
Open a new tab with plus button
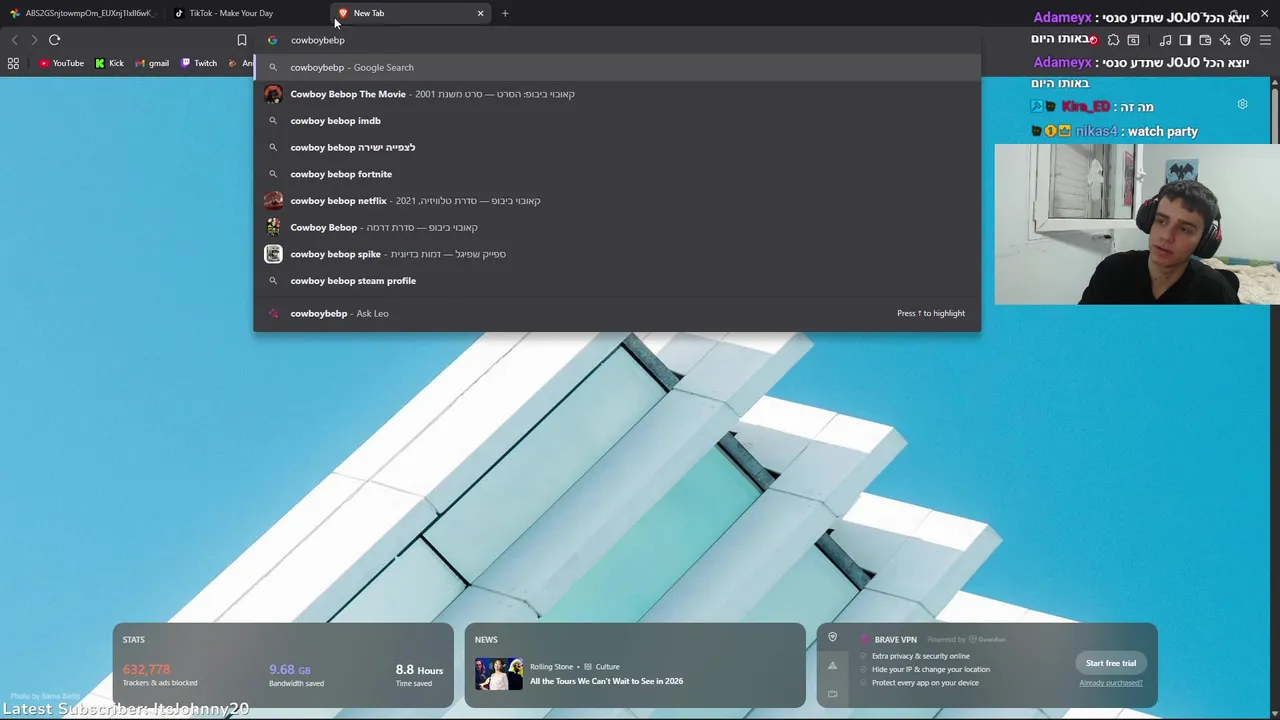point(505,13)
